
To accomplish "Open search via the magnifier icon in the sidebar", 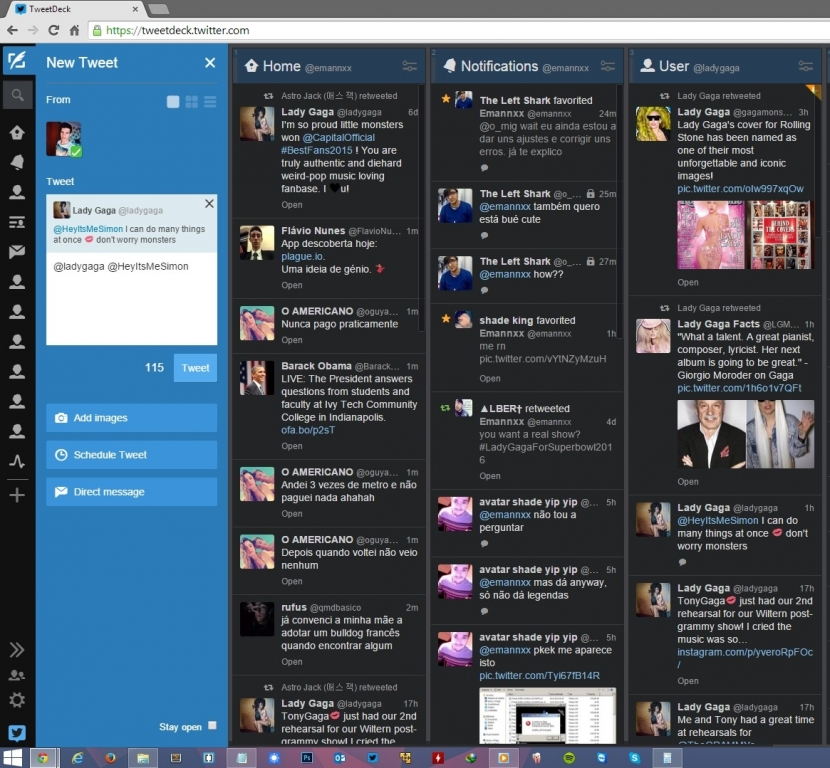I will pos(17,95).
